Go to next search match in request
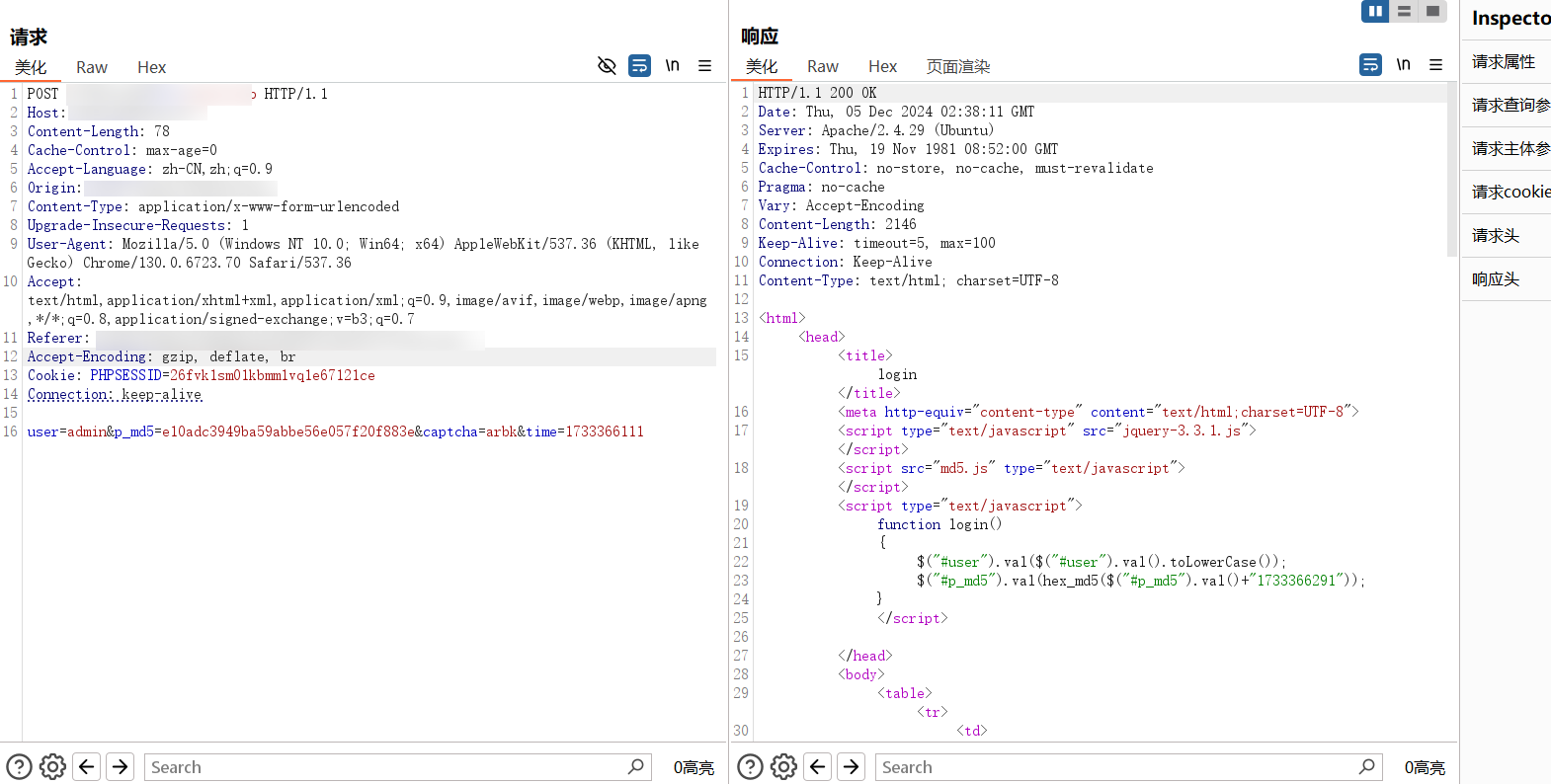Image resolution: width=1551 pixels, height=784 pixels. pyautogui.click(x=121, y=766)
